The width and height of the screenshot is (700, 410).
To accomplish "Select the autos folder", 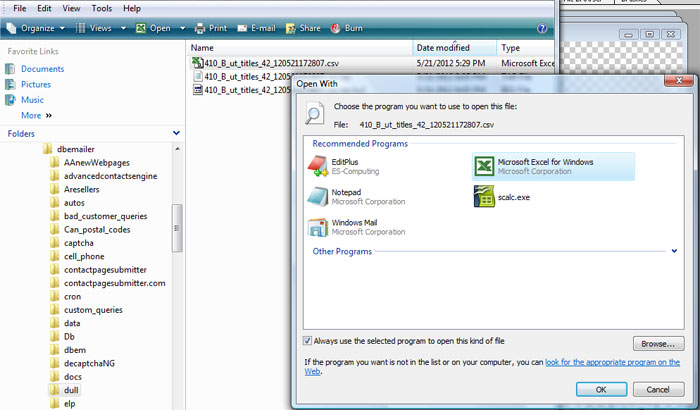I will (x=67, y=203).
